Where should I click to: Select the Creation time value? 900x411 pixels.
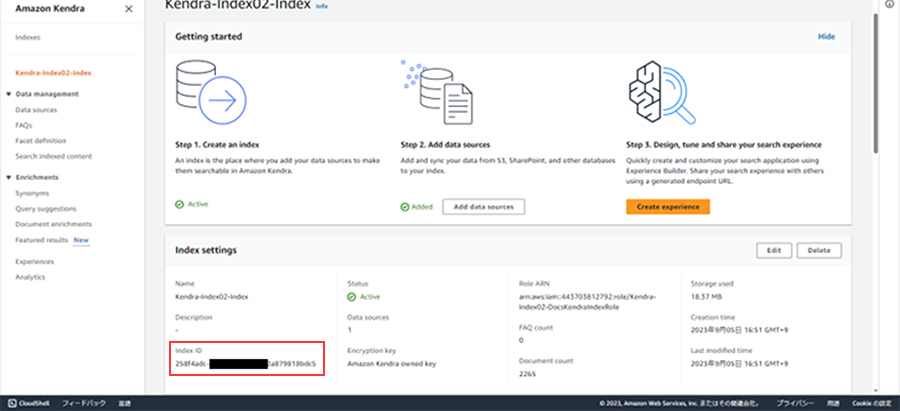739,330
